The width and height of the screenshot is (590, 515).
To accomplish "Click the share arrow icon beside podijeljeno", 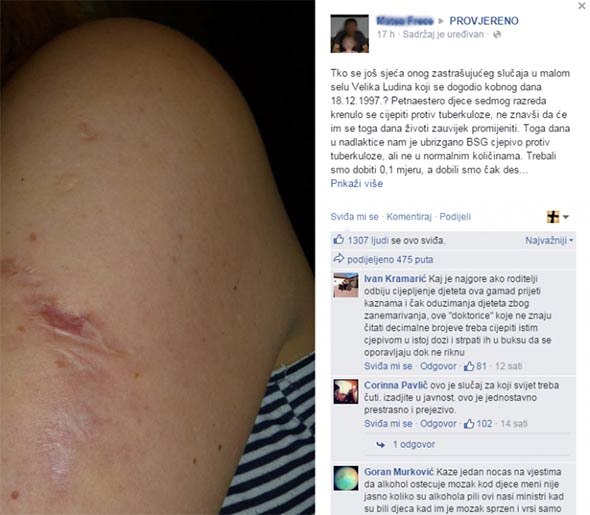I will [339, 259].
